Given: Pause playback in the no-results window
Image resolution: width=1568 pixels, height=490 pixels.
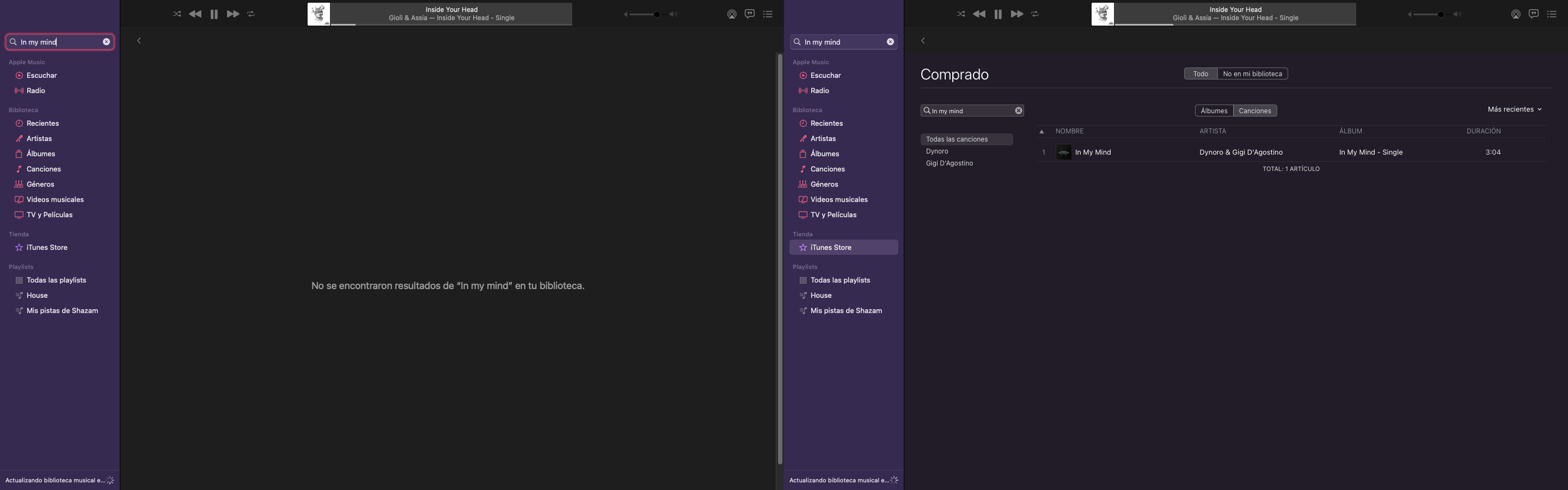Looking at the screenshot, I should pyautogui.click(x=215, y=14).
